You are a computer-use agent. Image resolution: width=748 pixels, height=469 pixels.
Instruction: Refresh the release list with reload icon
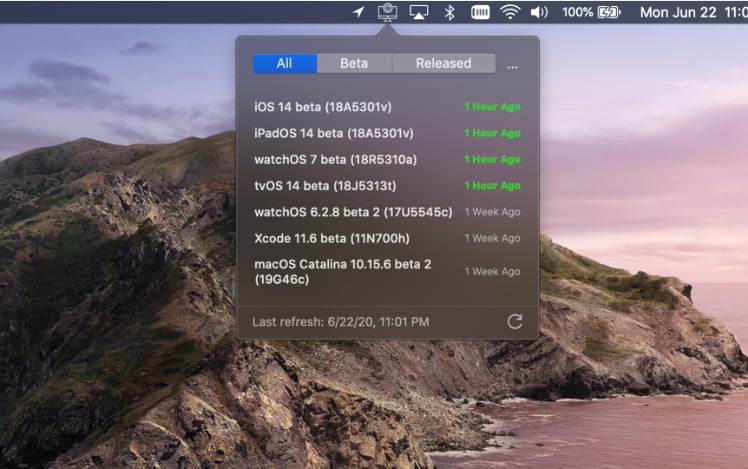[515, 321]
